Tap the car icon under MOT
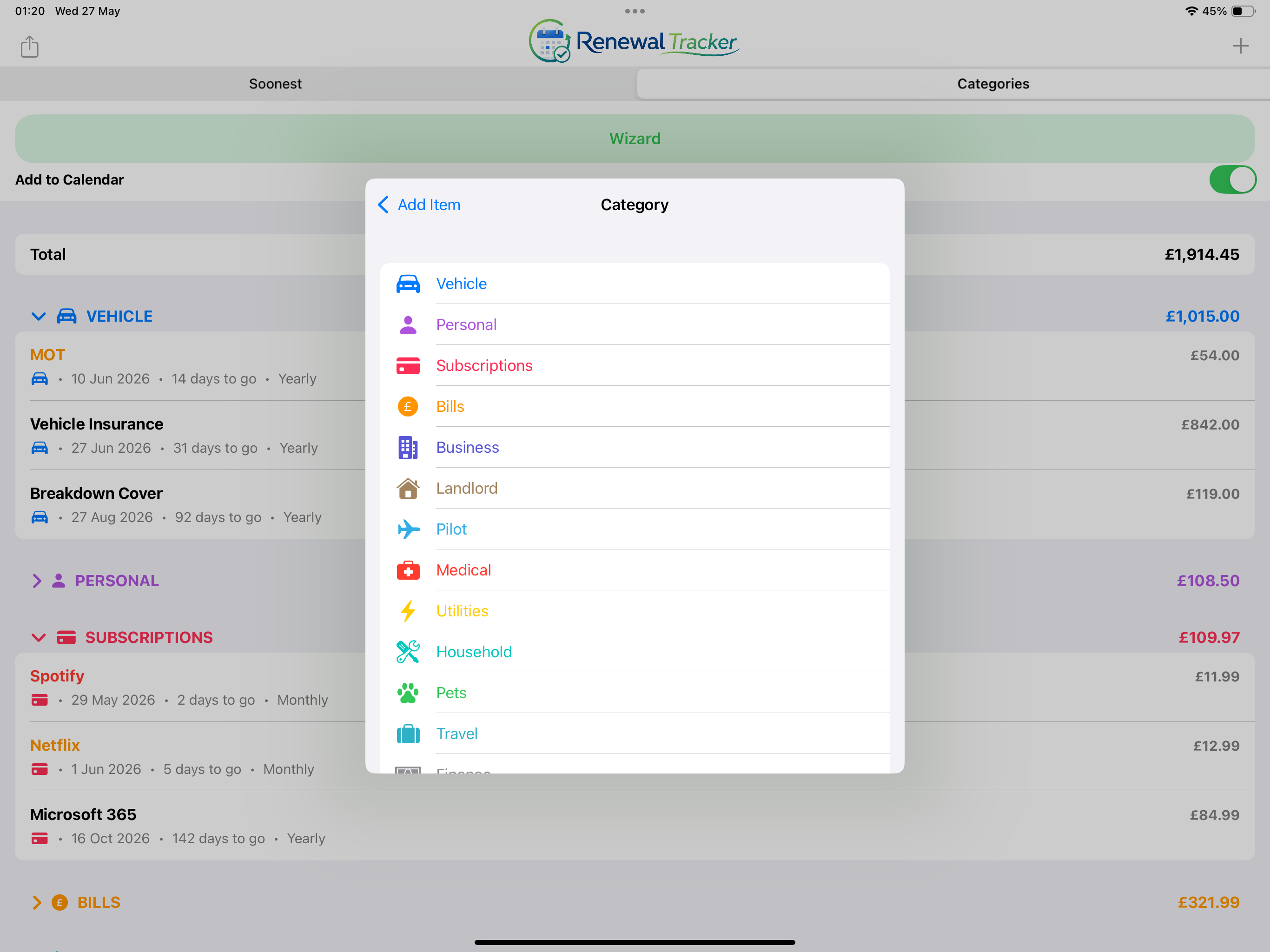The height and width of the screenshot is (952, 1270). click(40, 379)
